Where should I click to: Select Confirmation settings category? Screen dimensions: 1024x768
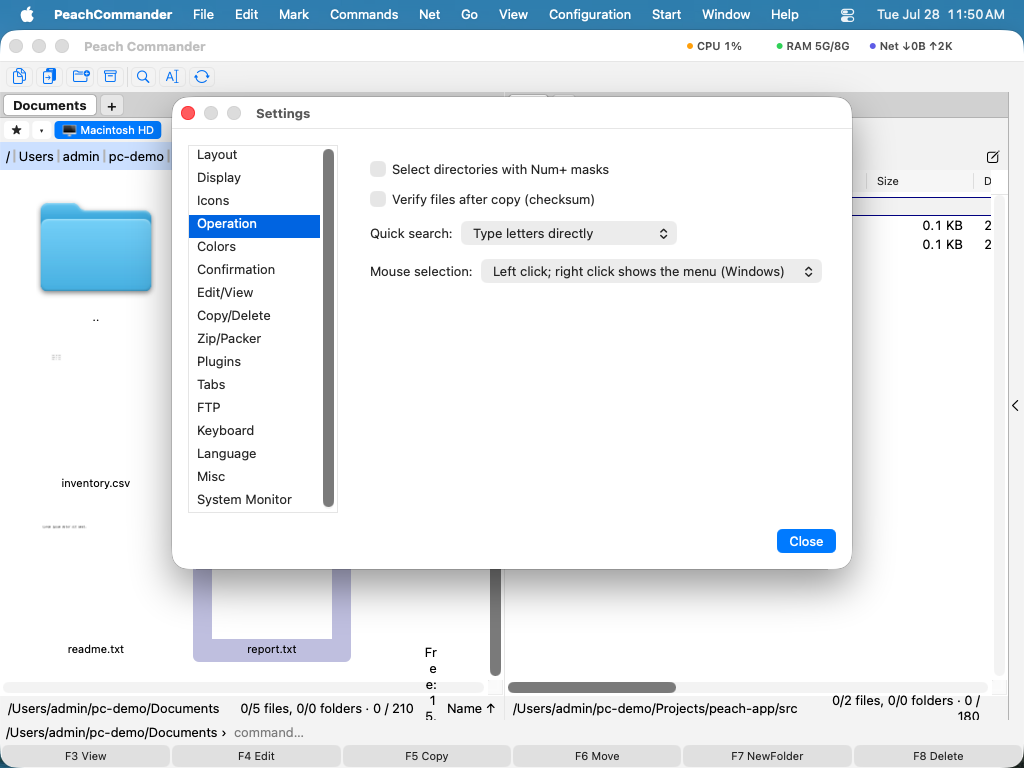pos(254,269)
